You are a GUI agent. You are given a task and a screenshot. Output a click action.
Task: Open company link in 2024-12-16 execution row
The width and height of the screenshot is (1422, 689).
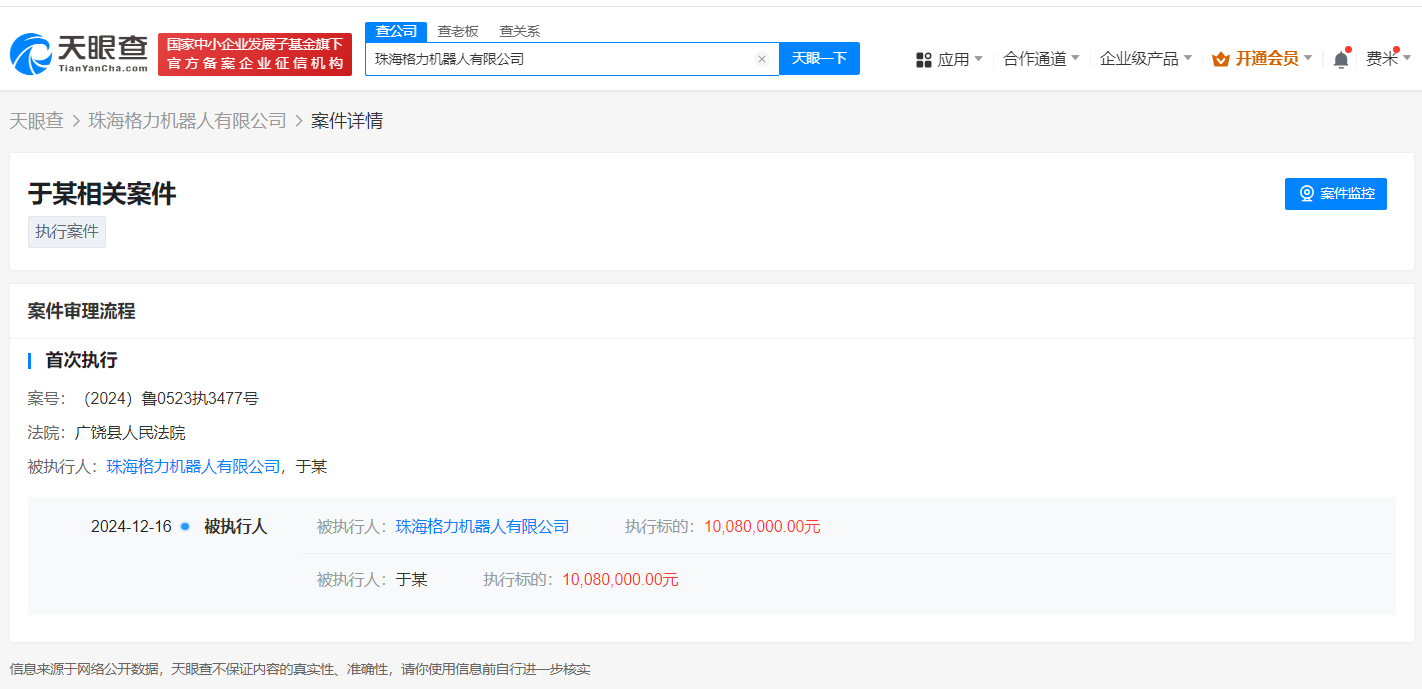[x=482, y=526]
